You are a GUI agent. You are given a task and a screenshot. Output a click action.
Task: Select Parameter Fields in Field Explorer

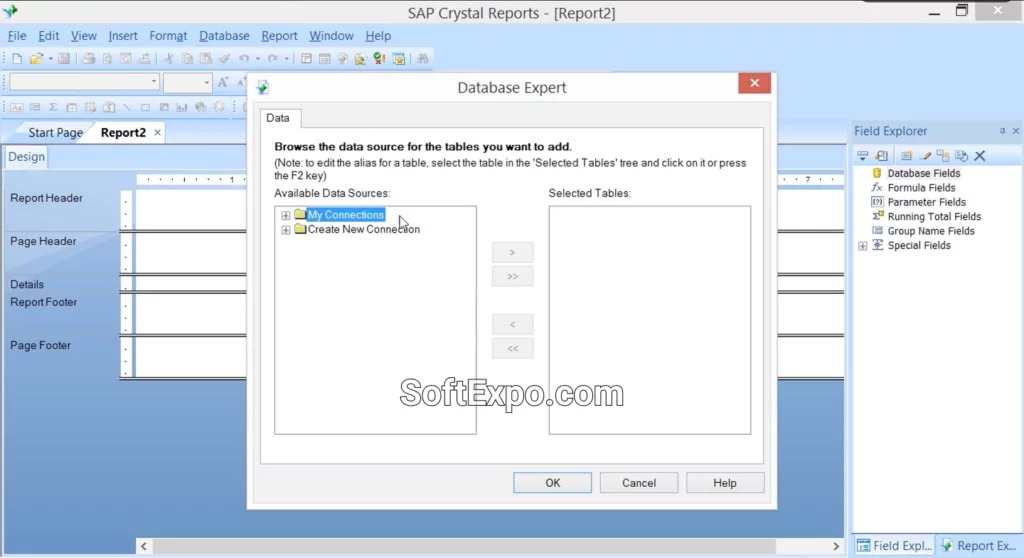point(926,203)
